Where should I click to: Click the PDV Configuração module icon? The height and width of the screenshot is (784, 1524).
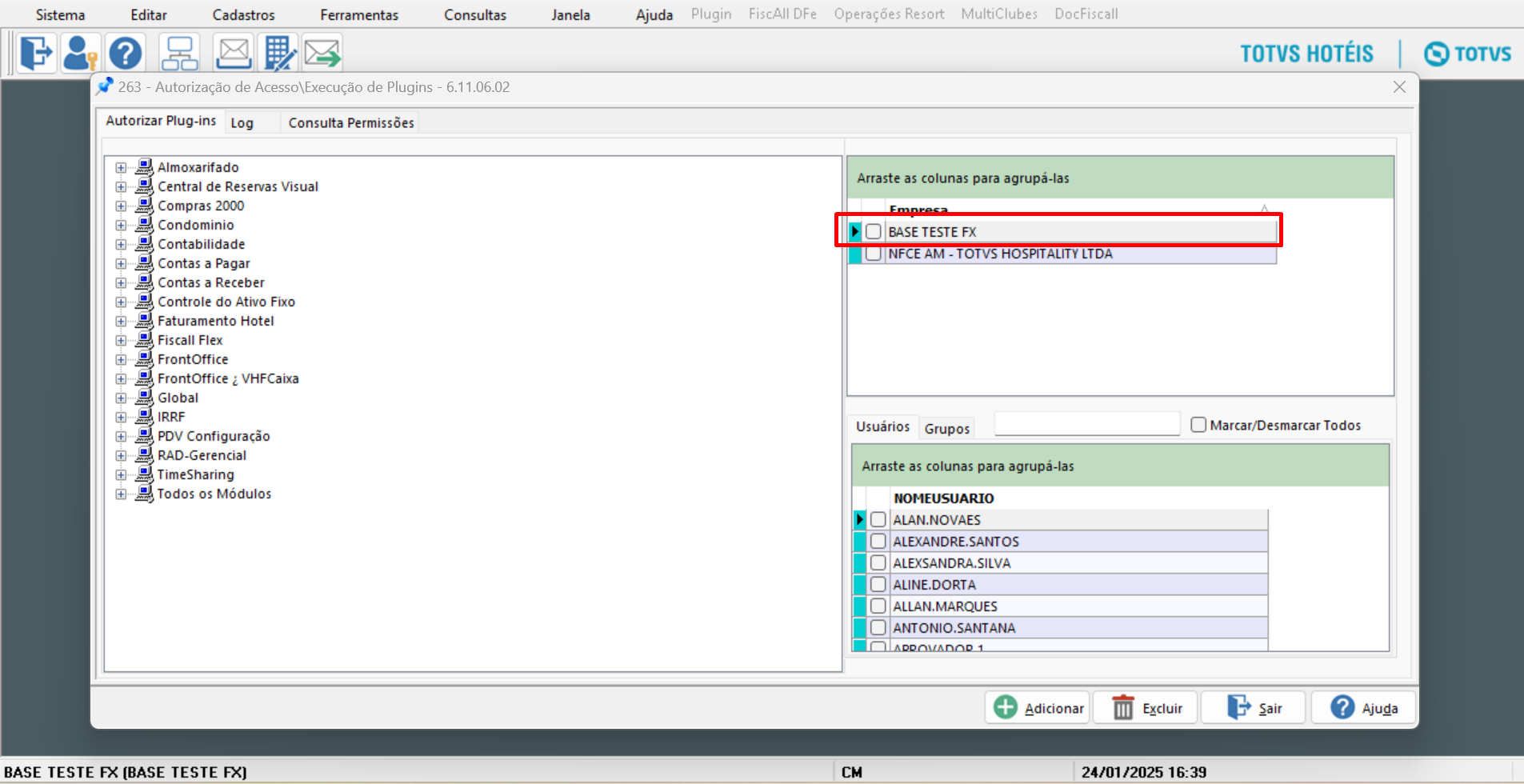[x=144, y=436]
